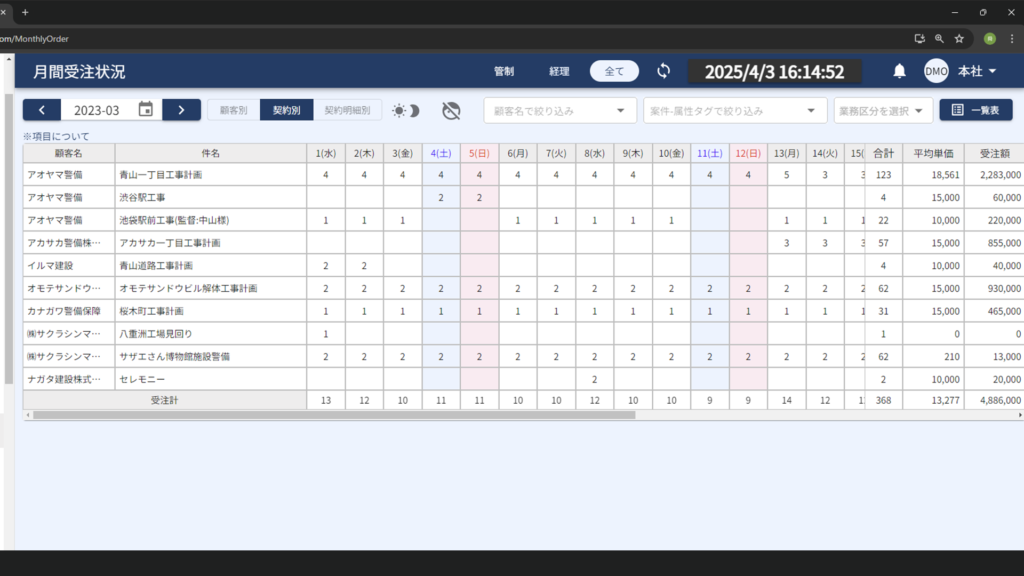Click browser address bar URL
The height and width of the screenshot is (576, 1024).
34,39
